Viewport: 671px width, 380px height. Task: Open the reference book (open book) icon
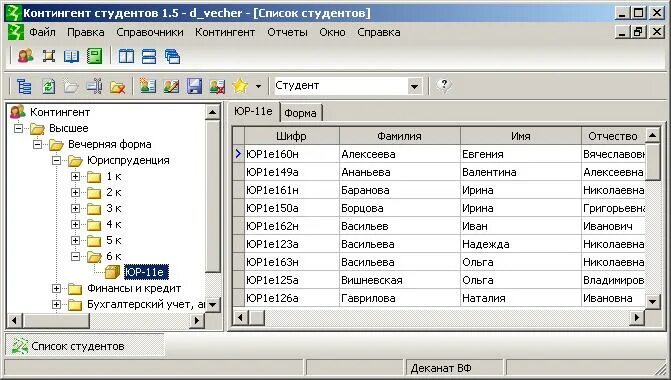[71, 56]
